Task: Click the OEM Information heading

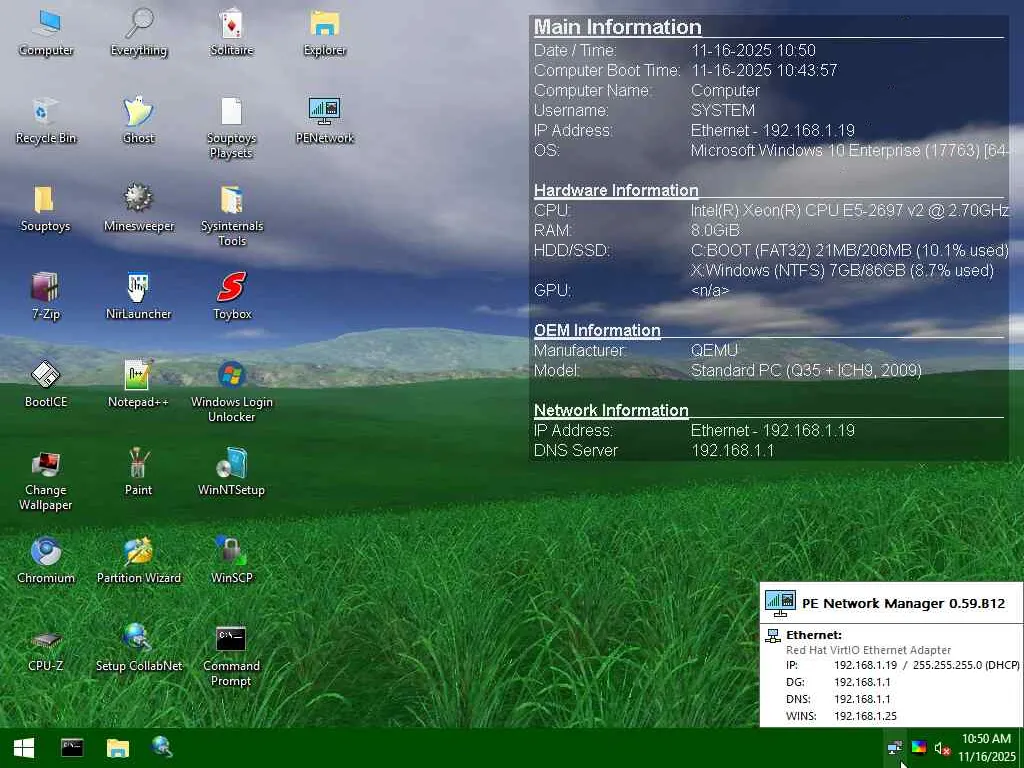Action: pos(597,330)
